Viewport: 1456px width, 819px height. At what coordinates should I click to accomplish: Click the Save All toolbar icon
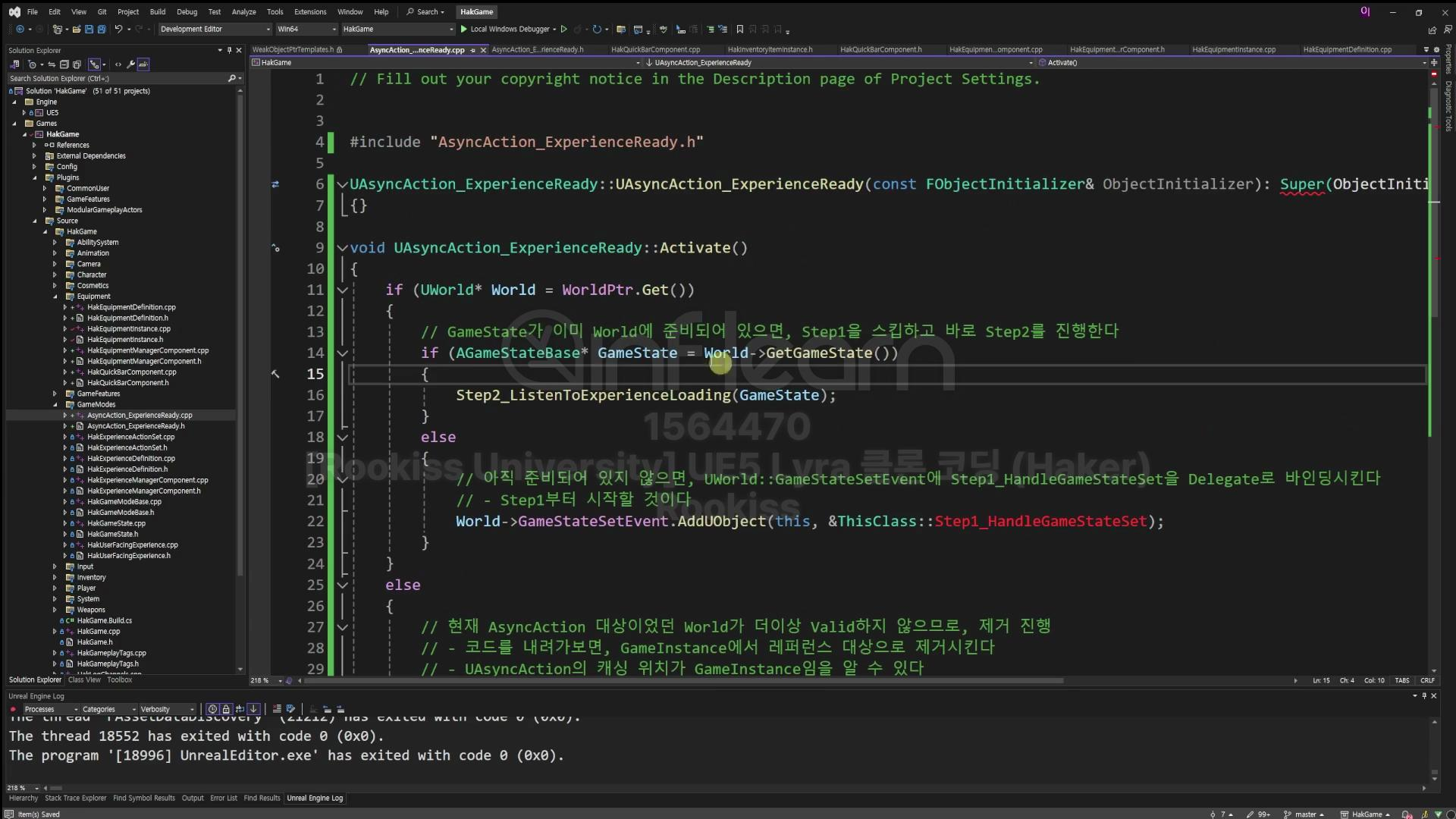(101, 29)
